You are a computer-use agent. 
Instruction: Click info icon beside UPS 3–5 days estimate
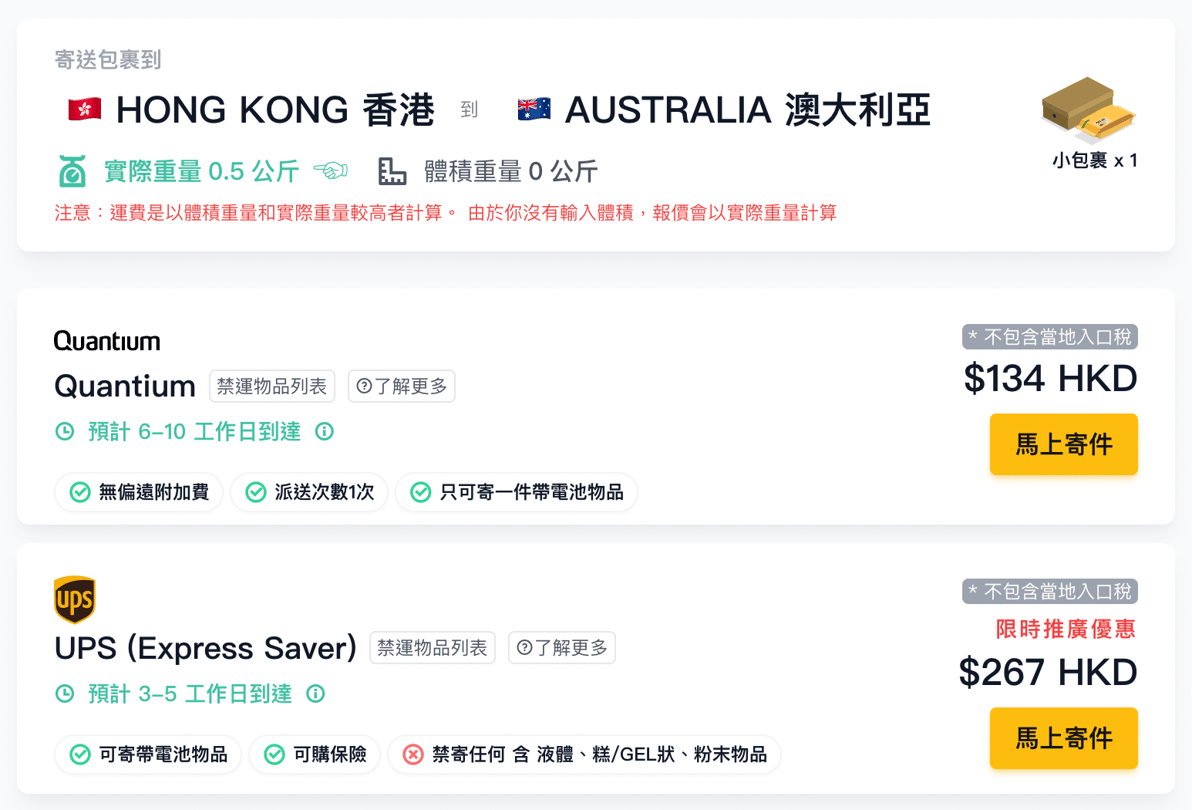[x=315, y=693]
